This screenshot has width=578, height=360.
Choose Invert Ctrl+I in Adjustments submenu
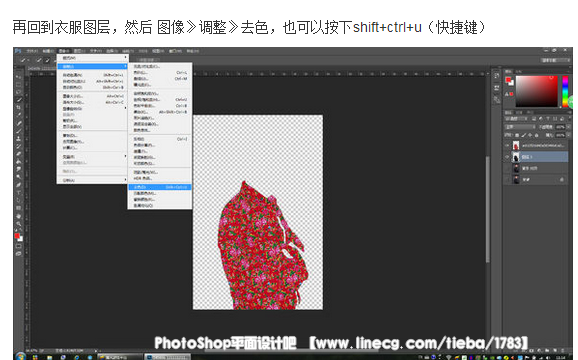(160, 139)
